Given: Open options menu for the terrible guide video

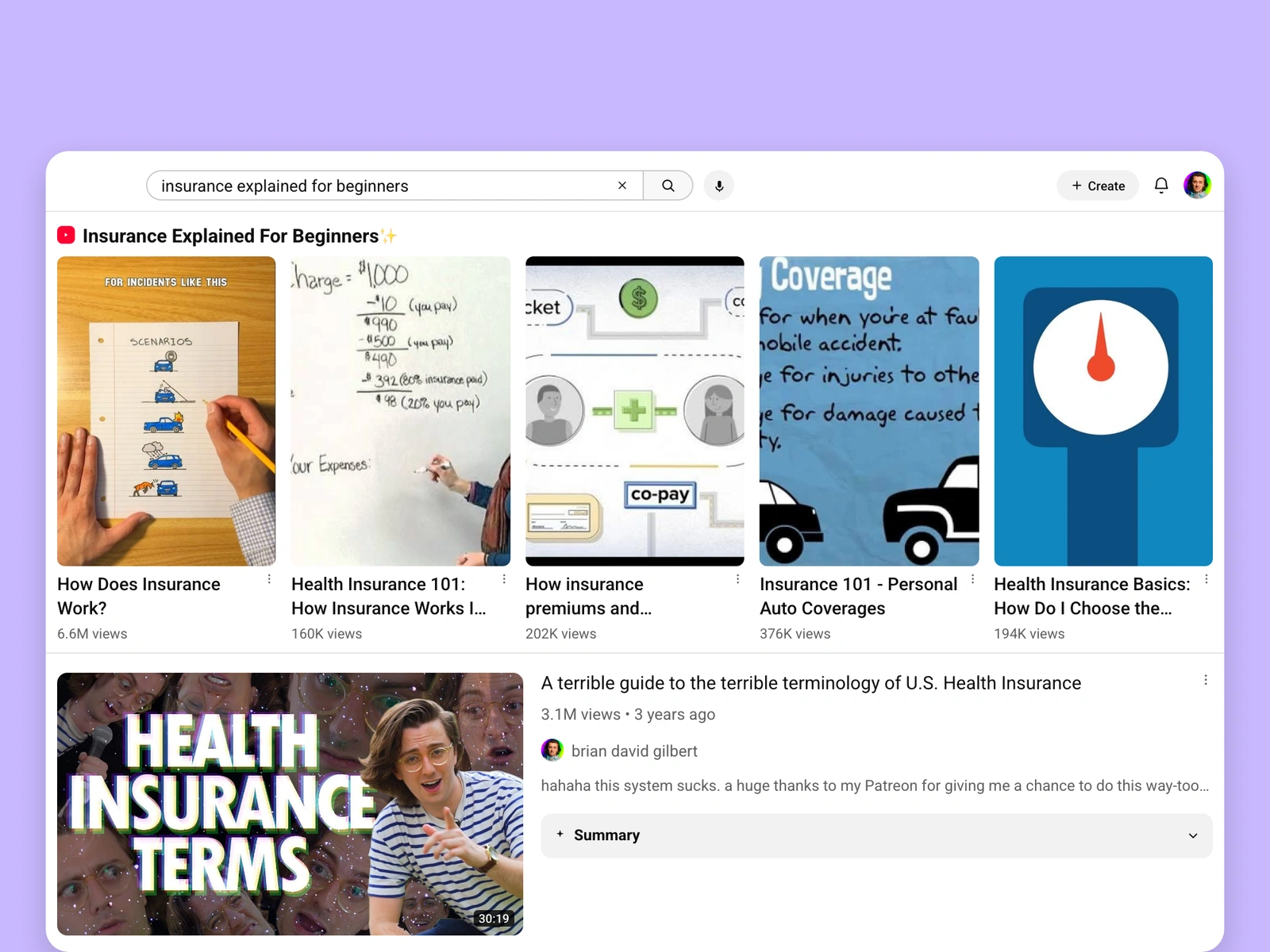Looking at the screenshot, I should pos(1206,680).
